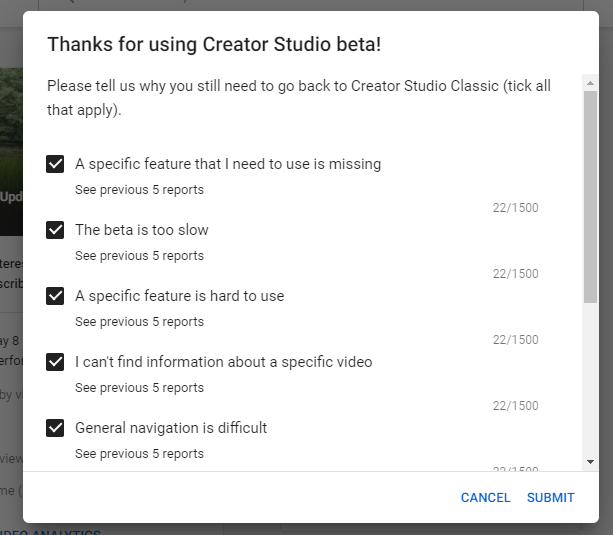Untick 'General navigation is difficult' checkbox

tap(55, 428)
